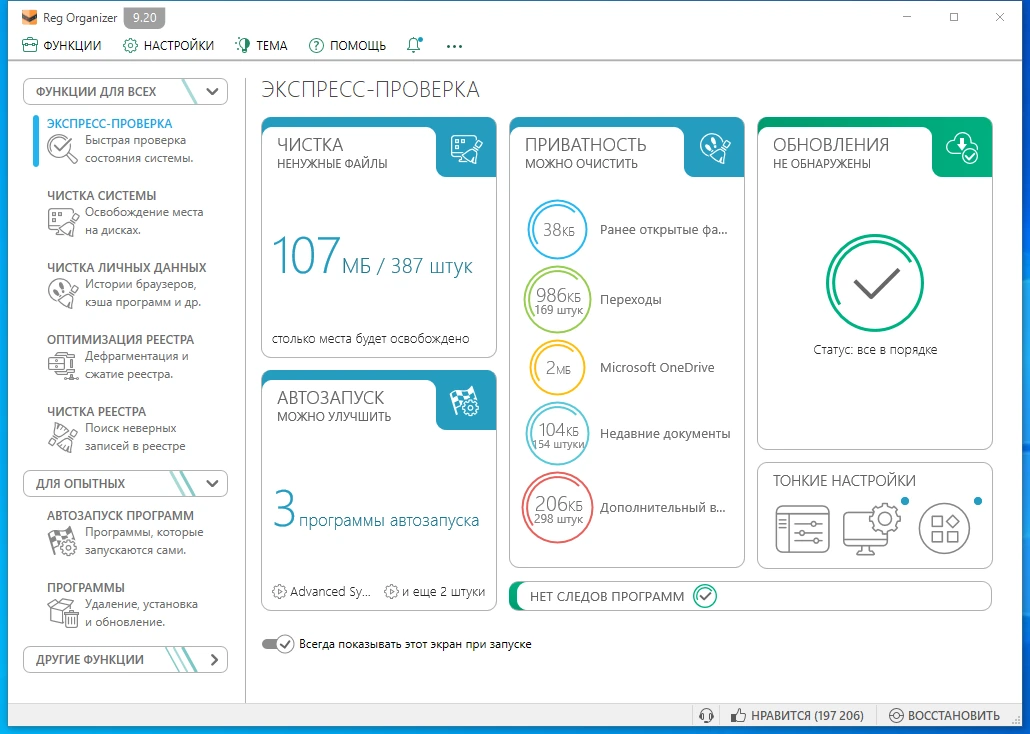Click the Дополнительный в... label
Screen dimensions: 1030x734
pyautogui.click(x=662, y=508)
